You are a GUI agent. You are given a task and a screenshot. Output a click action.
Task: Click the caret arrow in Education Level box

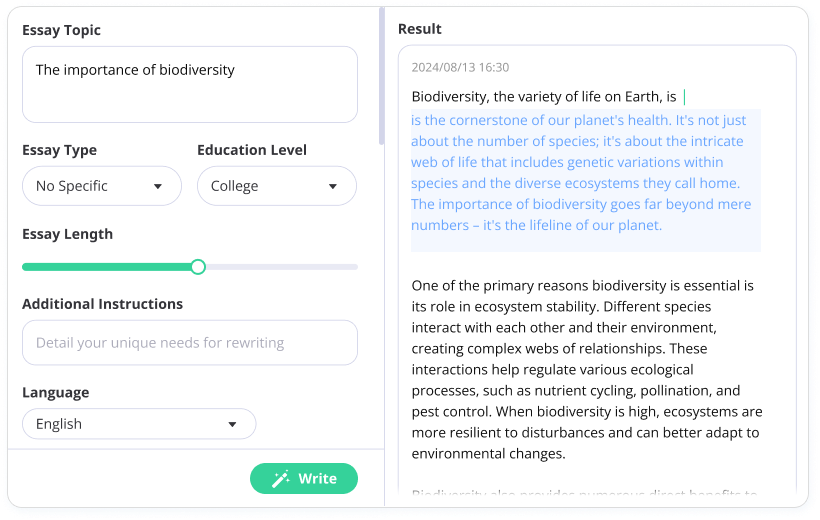[x=333, y=186]
